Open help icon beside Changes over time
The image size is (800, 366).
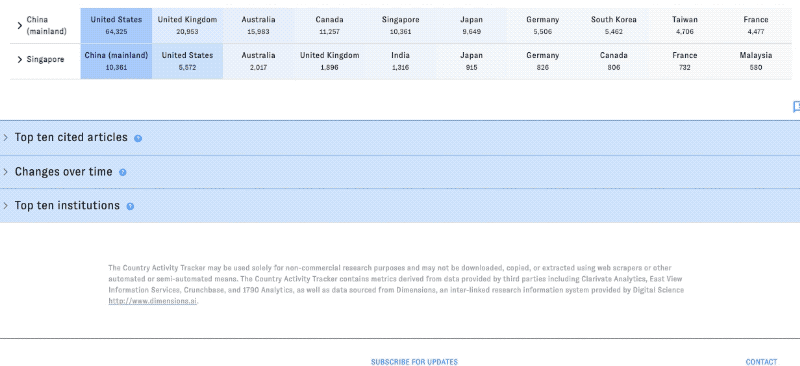tap(122, 173)
